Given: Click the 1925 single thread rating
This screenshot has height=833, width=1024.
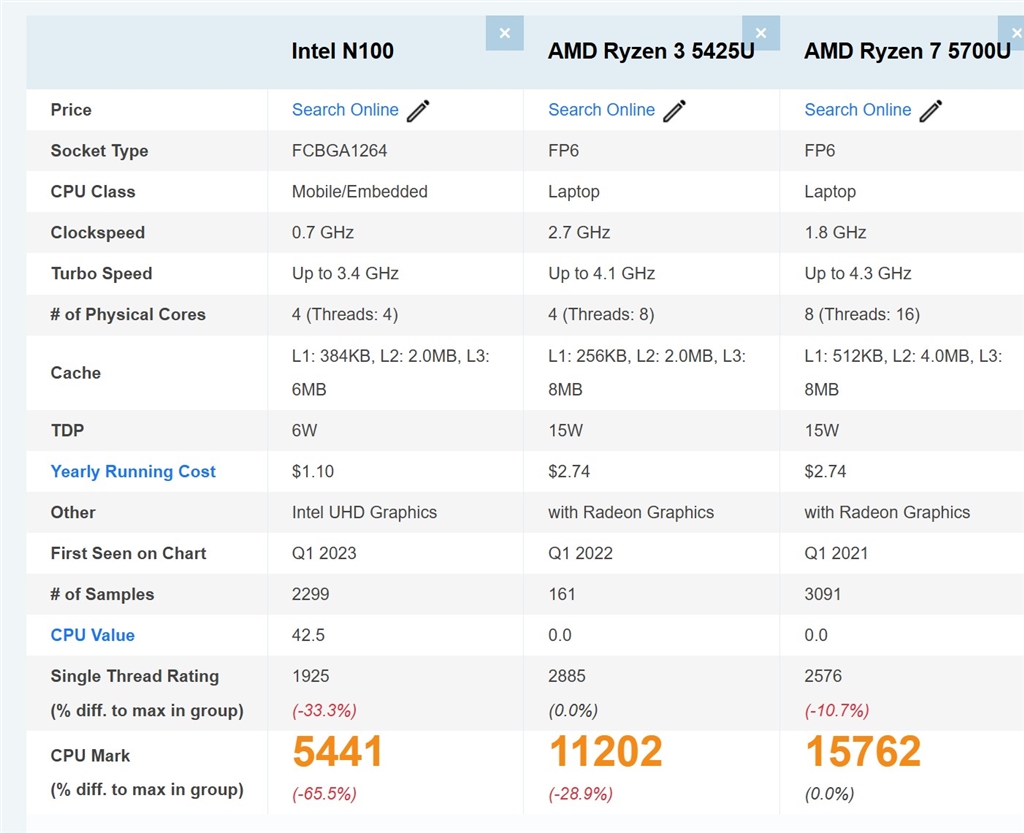Looking at the screenshot, I should (310, 676).
